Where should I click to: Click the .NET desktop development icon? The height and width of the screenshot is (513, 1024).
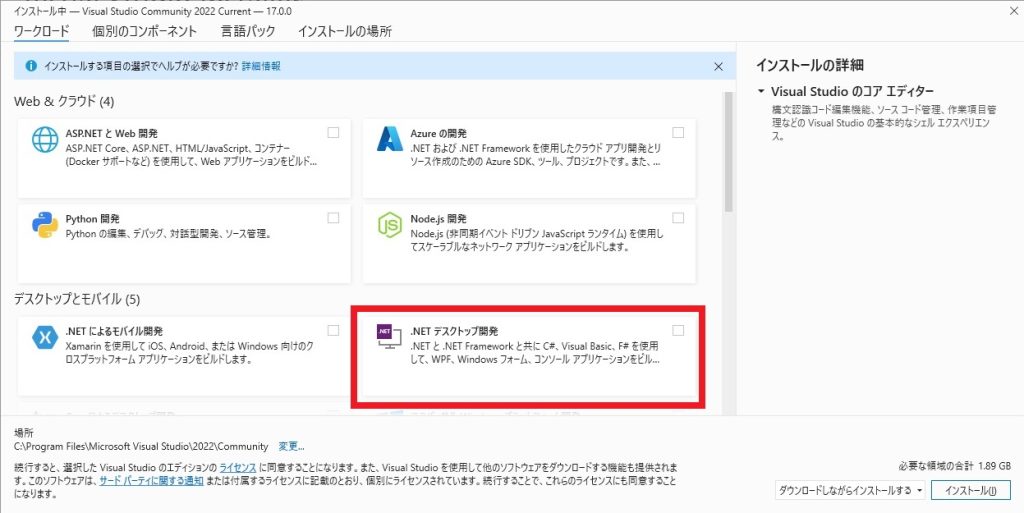[x=386, y=337]
